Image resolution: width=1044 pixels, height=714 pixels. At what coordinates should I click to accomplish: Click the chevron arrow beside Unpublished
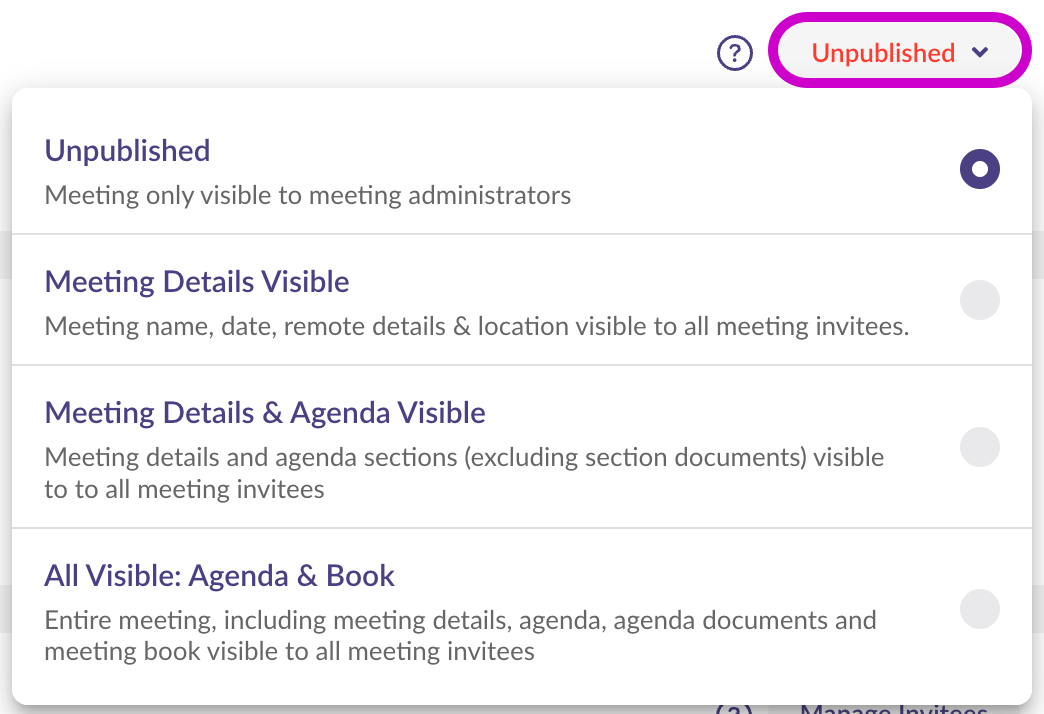point(980,53)
